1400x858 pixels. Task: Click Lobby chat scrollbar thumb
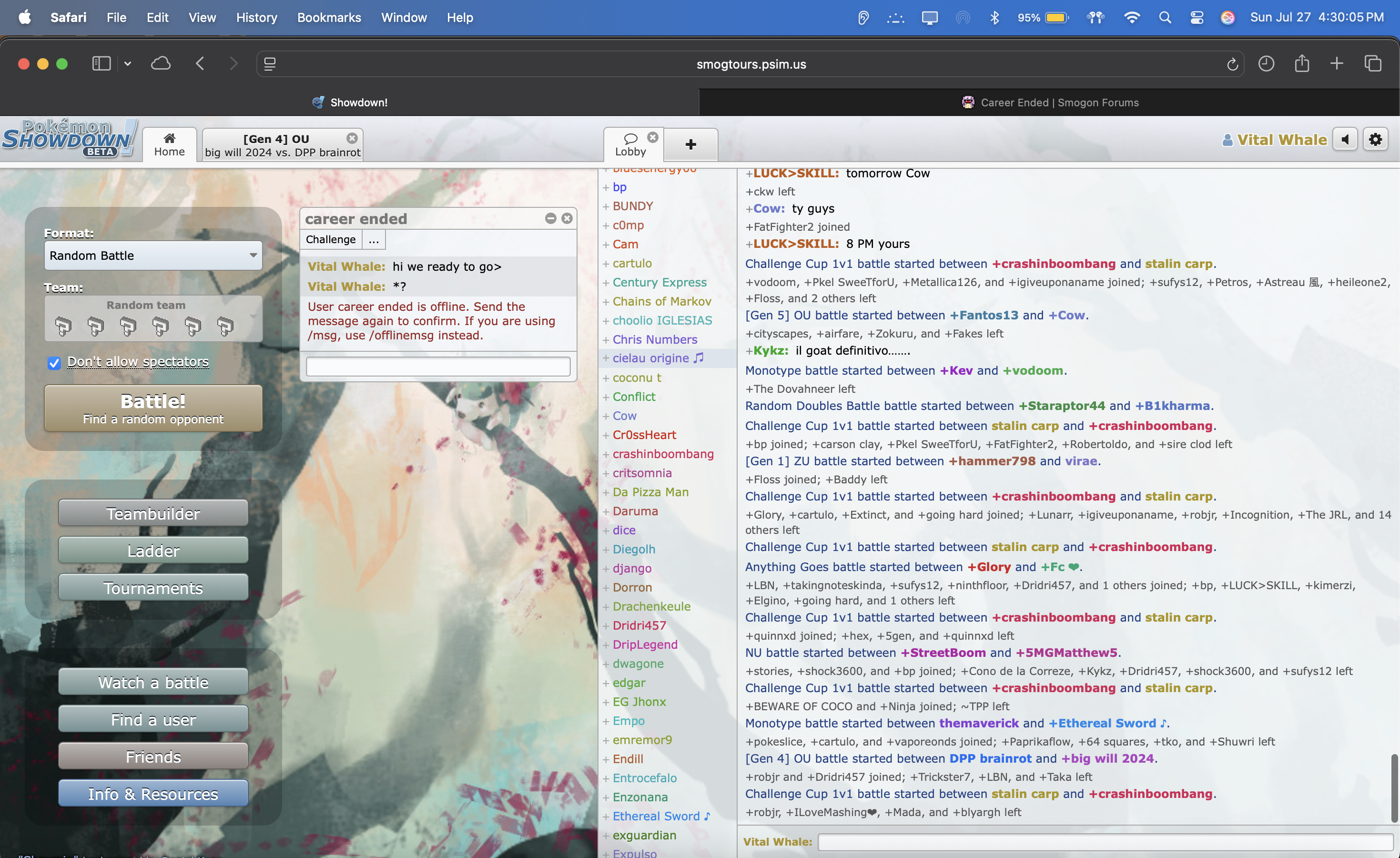click(1394, 787)
